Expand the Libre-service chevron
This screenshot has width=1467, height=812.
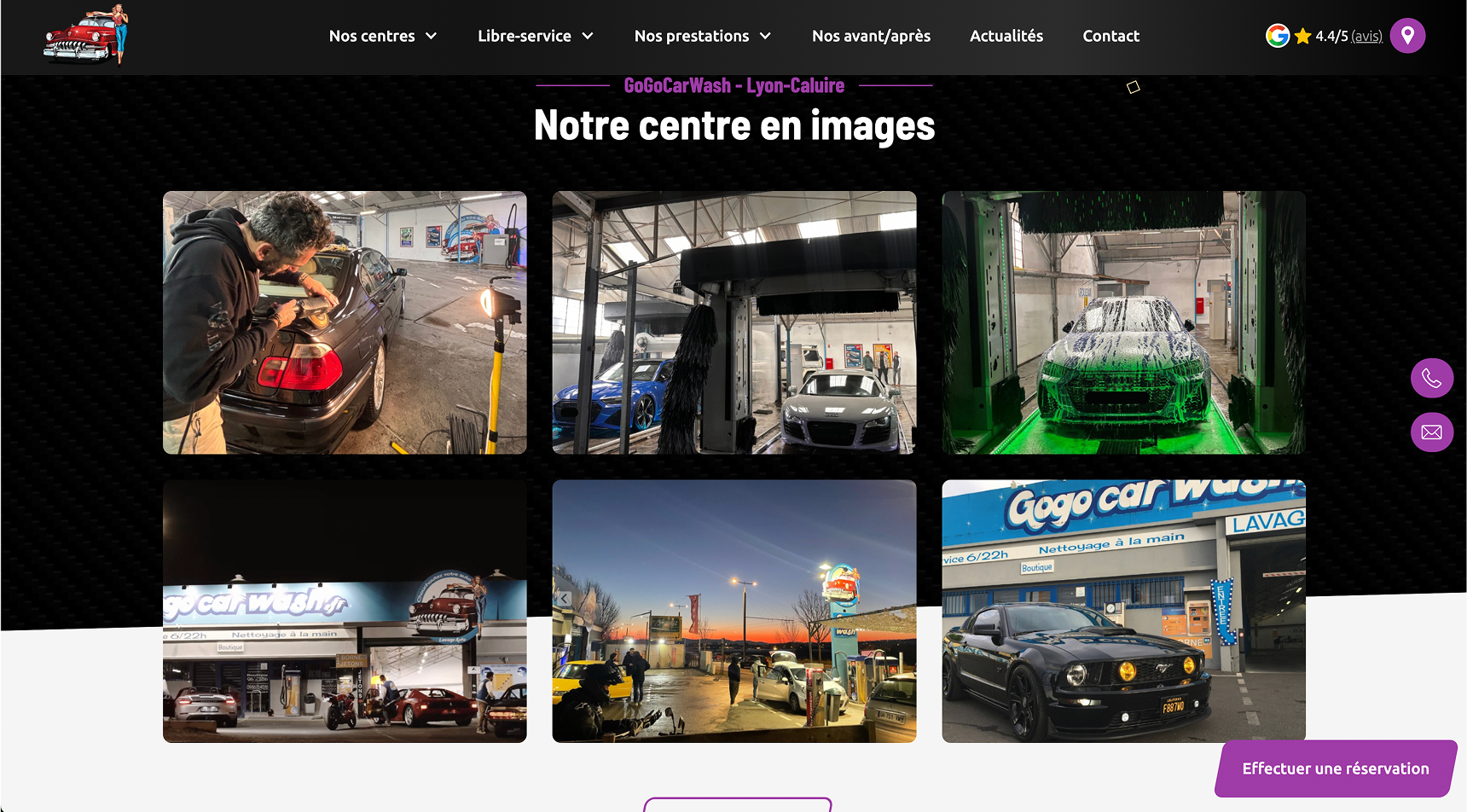click(x=588, y=36)
